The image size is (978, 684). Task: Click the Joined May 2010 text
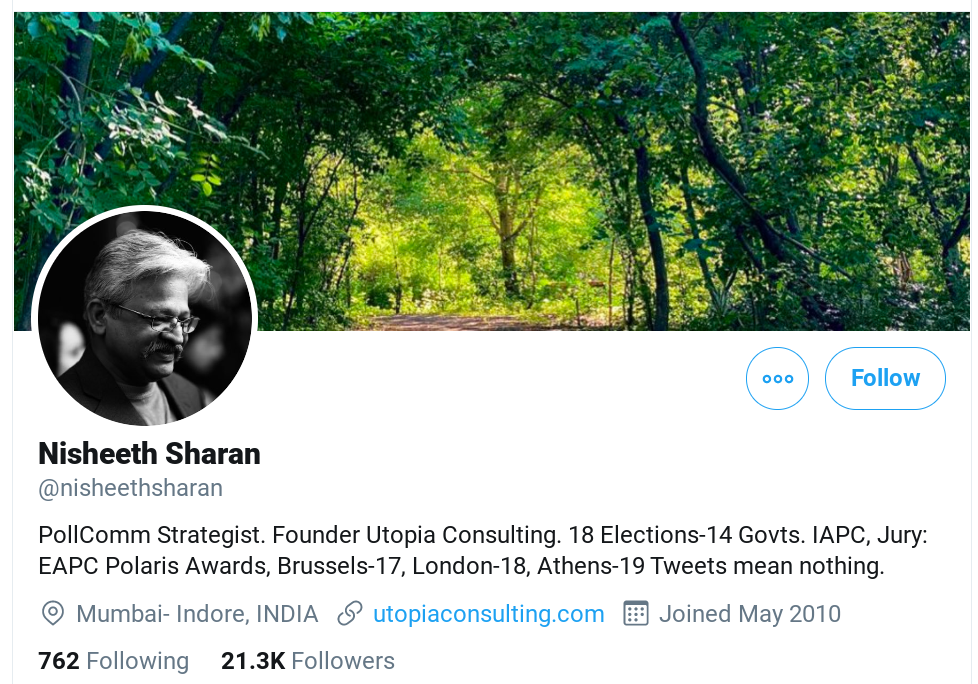pos(749,613)
